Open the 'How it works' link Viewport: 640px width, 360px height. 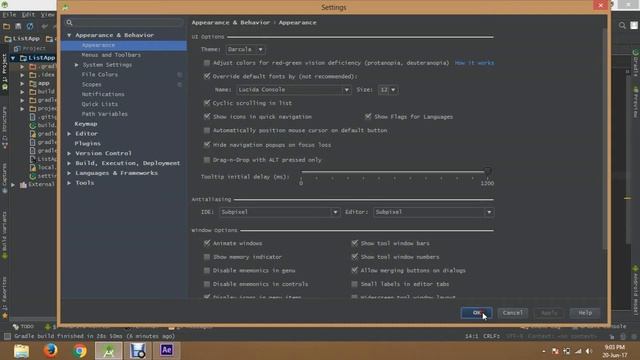(474, 63)
